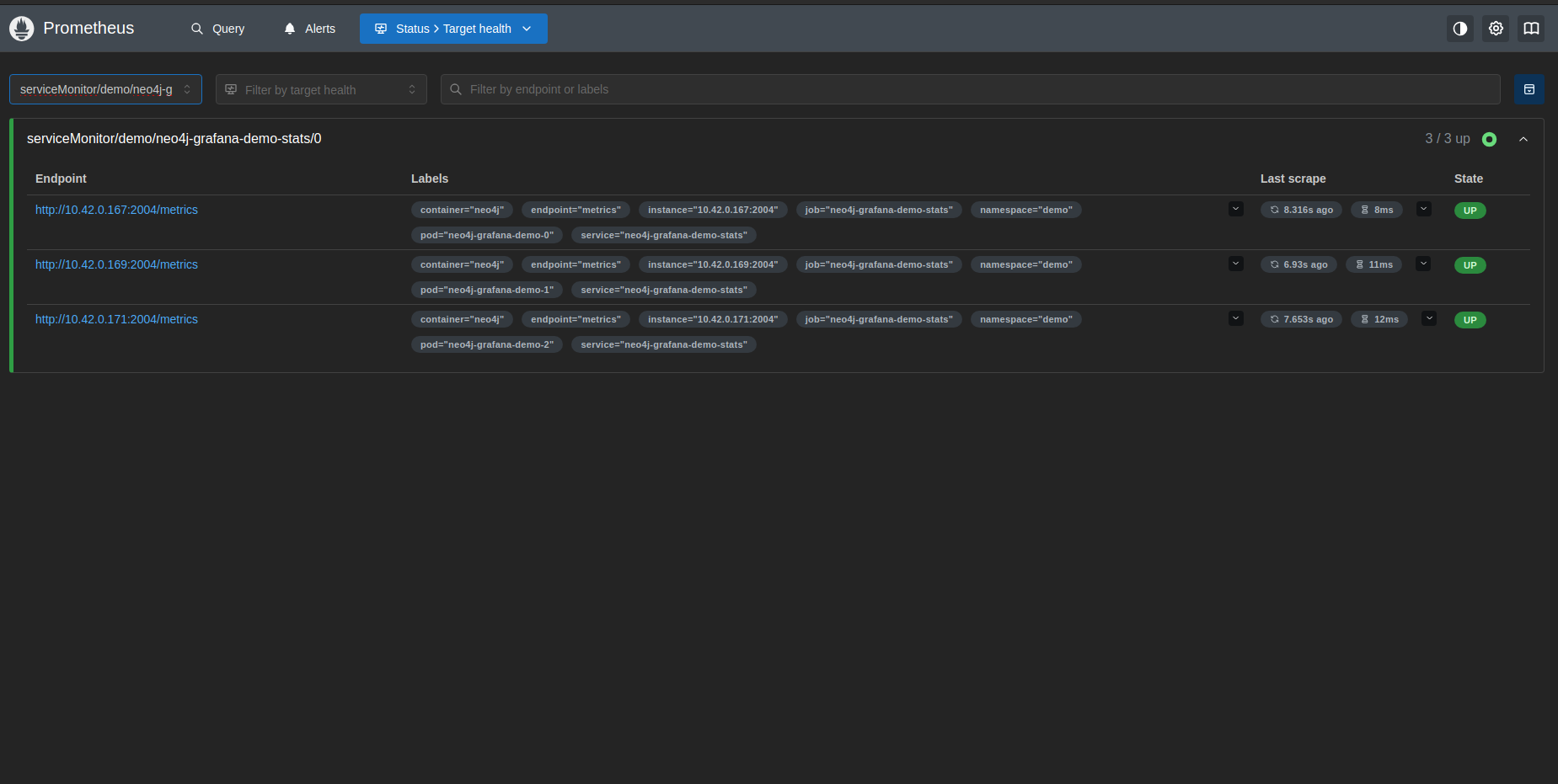Click the instance="10.42.0.167:2004" label badge
This screenshot has height=784, width=1558.
pos(713,210)
